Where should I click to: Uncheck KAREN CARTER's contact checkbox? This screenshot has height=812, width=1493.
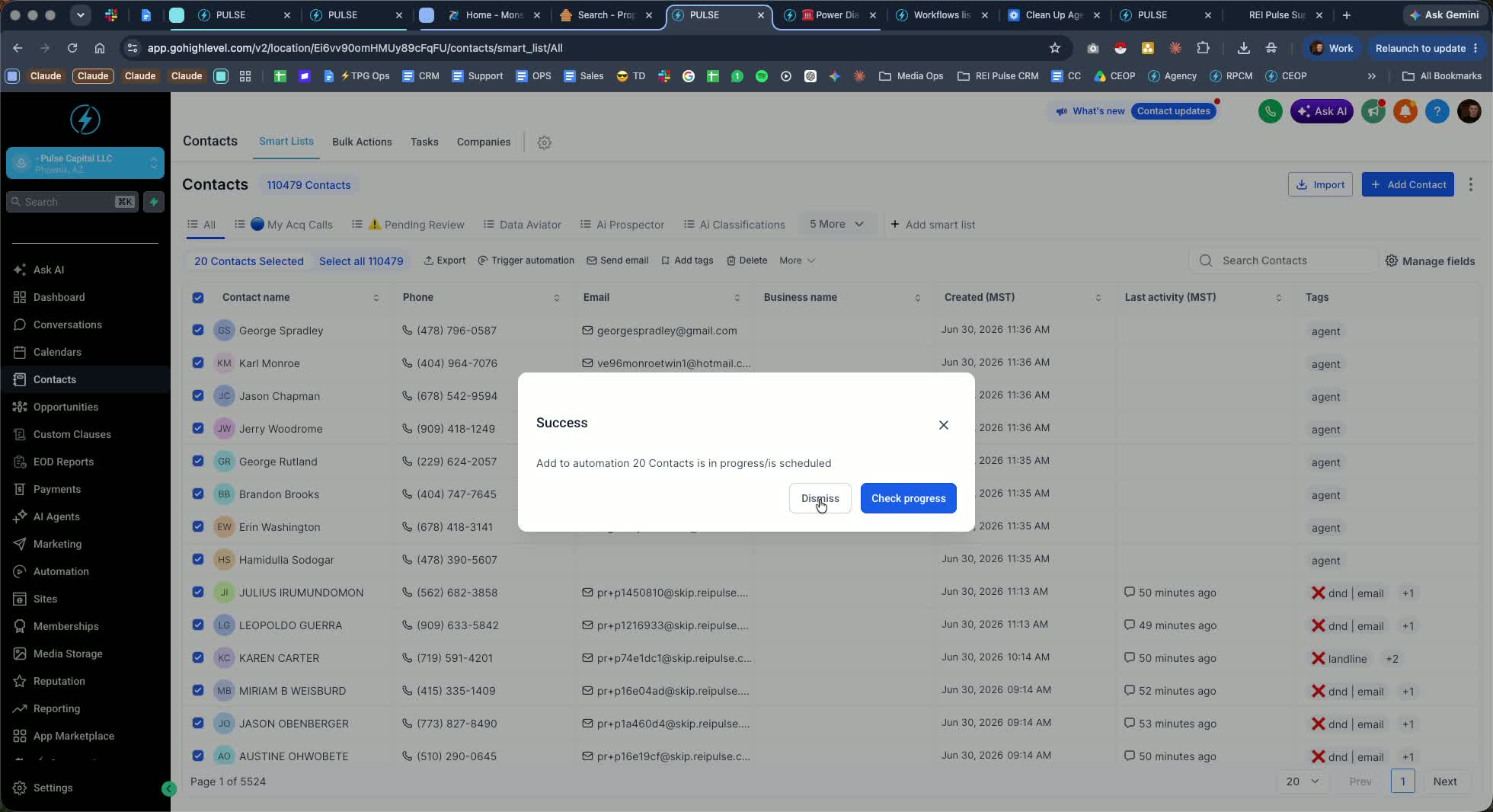coord(198,657)
